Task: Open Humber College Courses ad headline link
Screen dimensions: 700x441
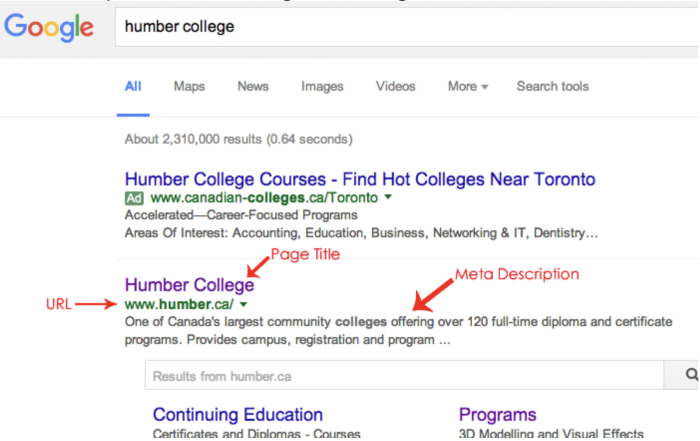Action: pos(360,179)
